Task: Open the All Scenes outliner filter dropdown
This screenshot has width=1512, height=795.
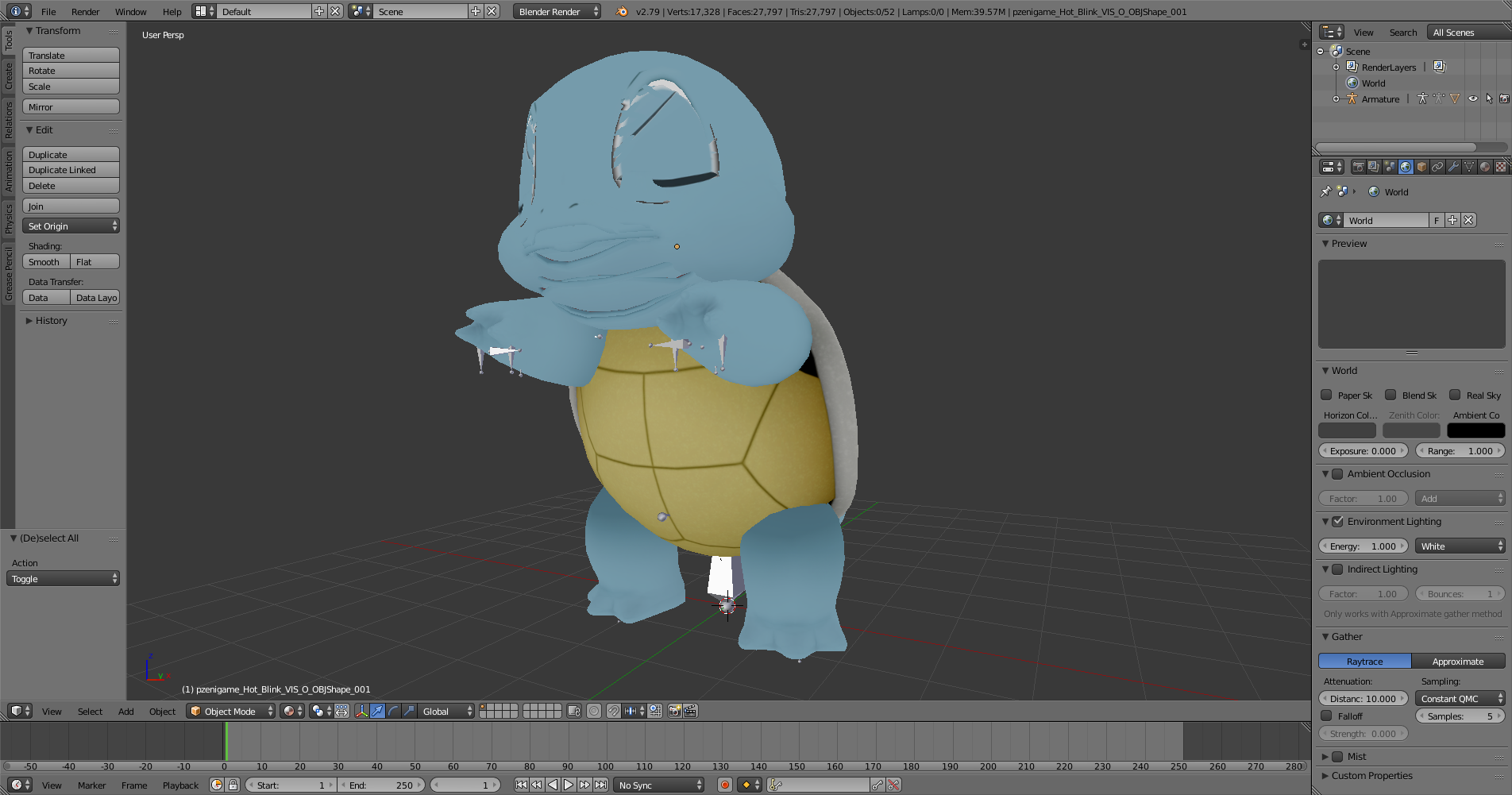Action: click(1469, 32)
